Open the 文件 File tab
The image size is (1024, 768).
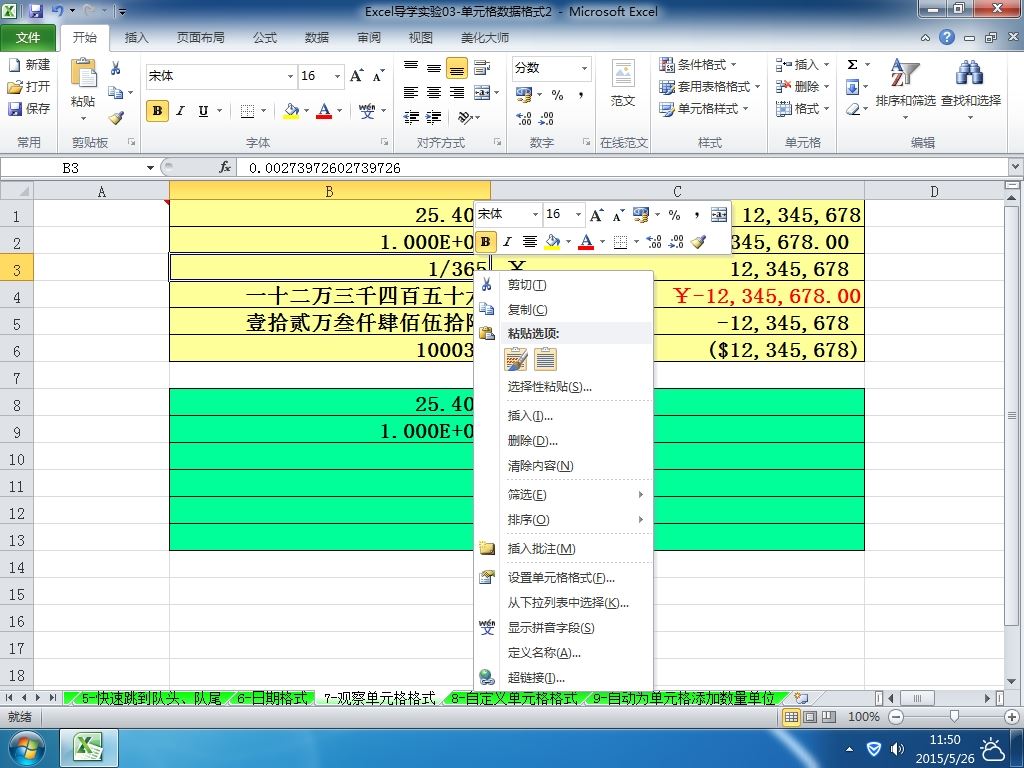(x=27, y=38)
